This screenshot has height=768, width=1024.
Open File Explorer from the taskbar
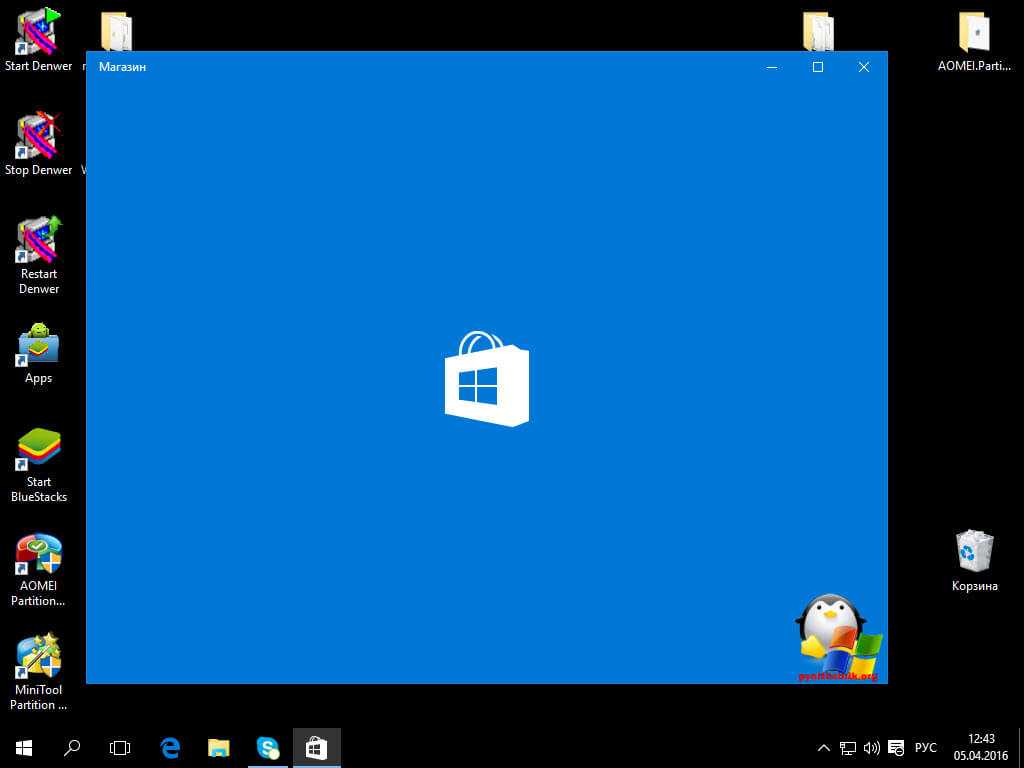click(219, 747)
